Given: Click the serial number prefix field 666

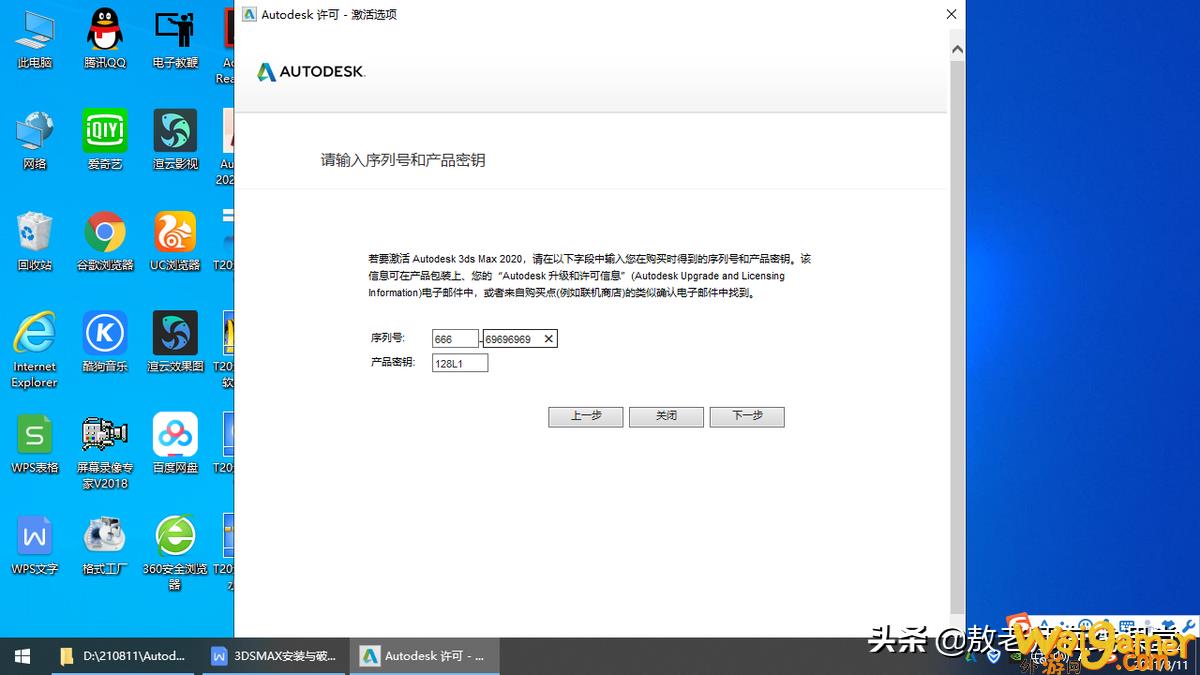Looking at the screenshot, I should click(456, 339).
